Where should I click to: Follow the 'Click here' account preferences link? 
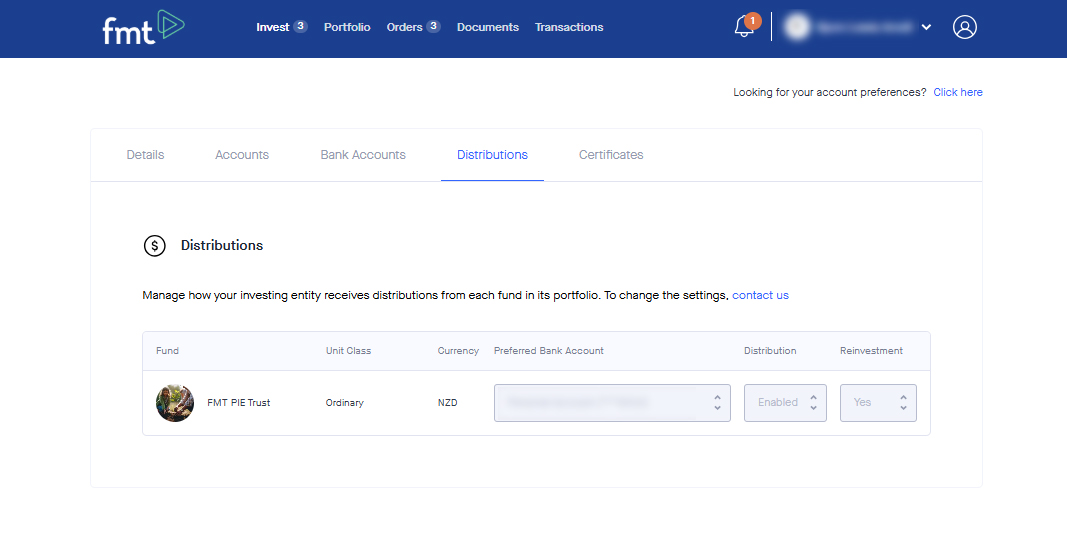958,92
